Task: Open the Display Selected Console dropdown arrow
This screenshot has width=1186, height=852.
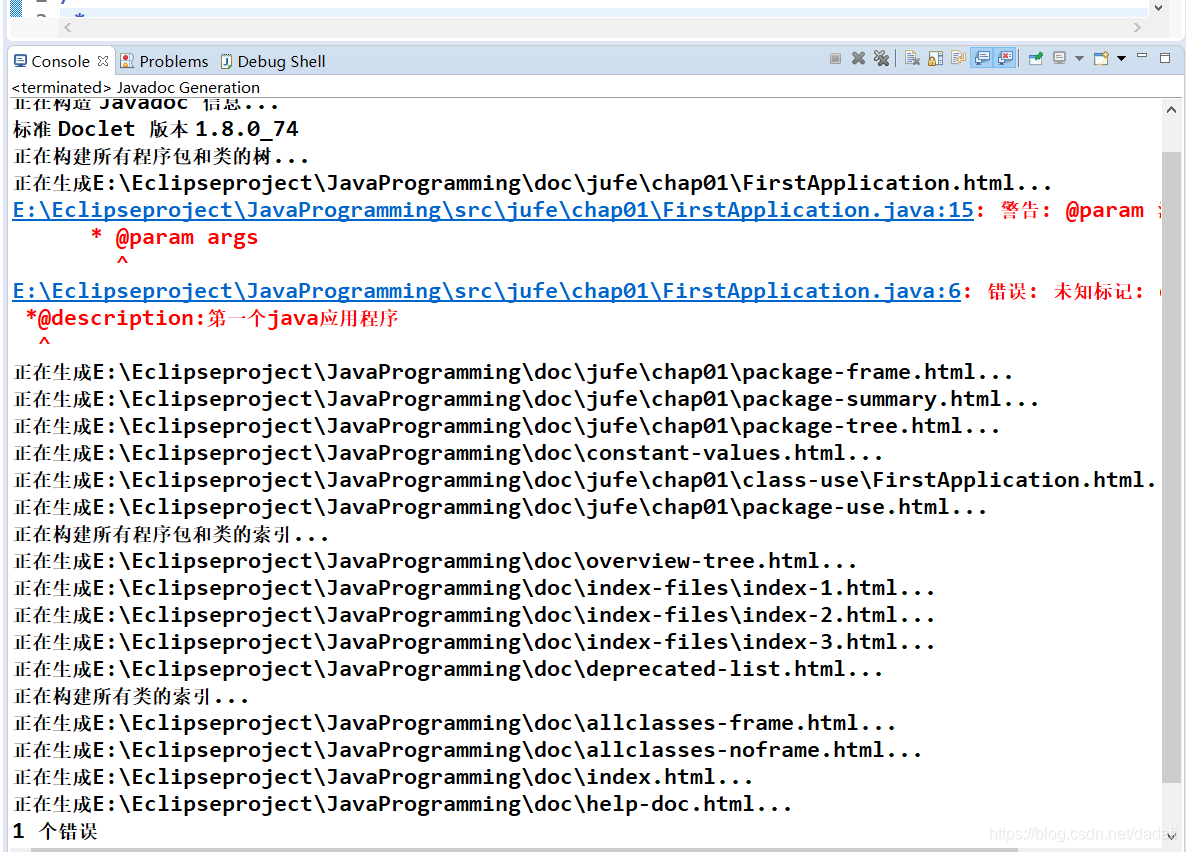Action: [1079, 58]
